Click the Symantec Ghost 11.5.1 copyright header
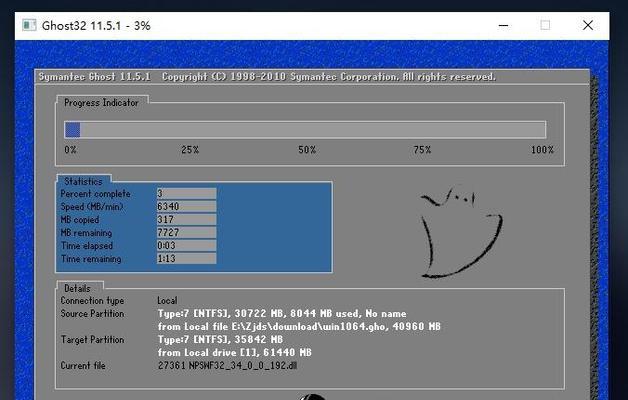Image resolution: width=628 pixels, height=400 pixels. tap(267, 76)
